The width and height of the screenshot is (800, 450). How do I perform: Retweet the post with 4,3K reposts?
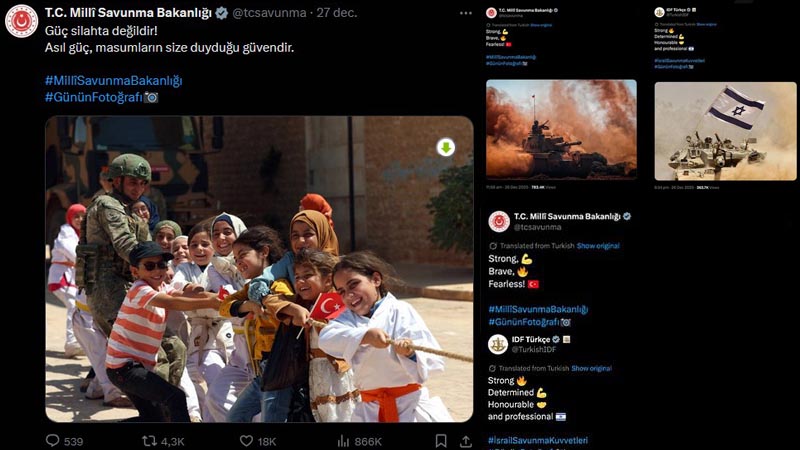(149, 440)
